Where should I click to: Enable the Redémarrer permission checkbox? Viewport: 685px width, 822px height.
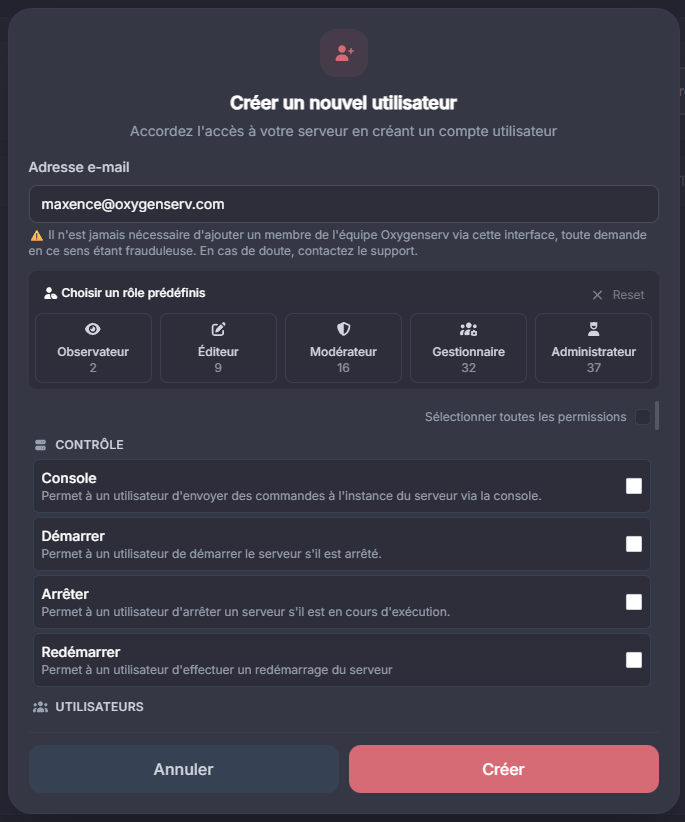tap(633, 660)
